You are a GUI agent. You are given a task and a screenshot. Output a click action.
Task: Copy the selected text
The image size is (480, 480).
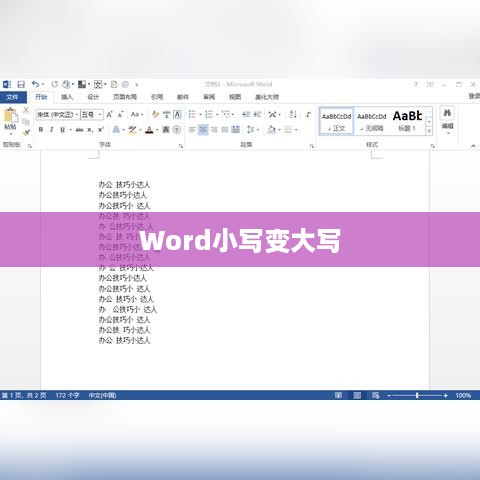point(26,122)
